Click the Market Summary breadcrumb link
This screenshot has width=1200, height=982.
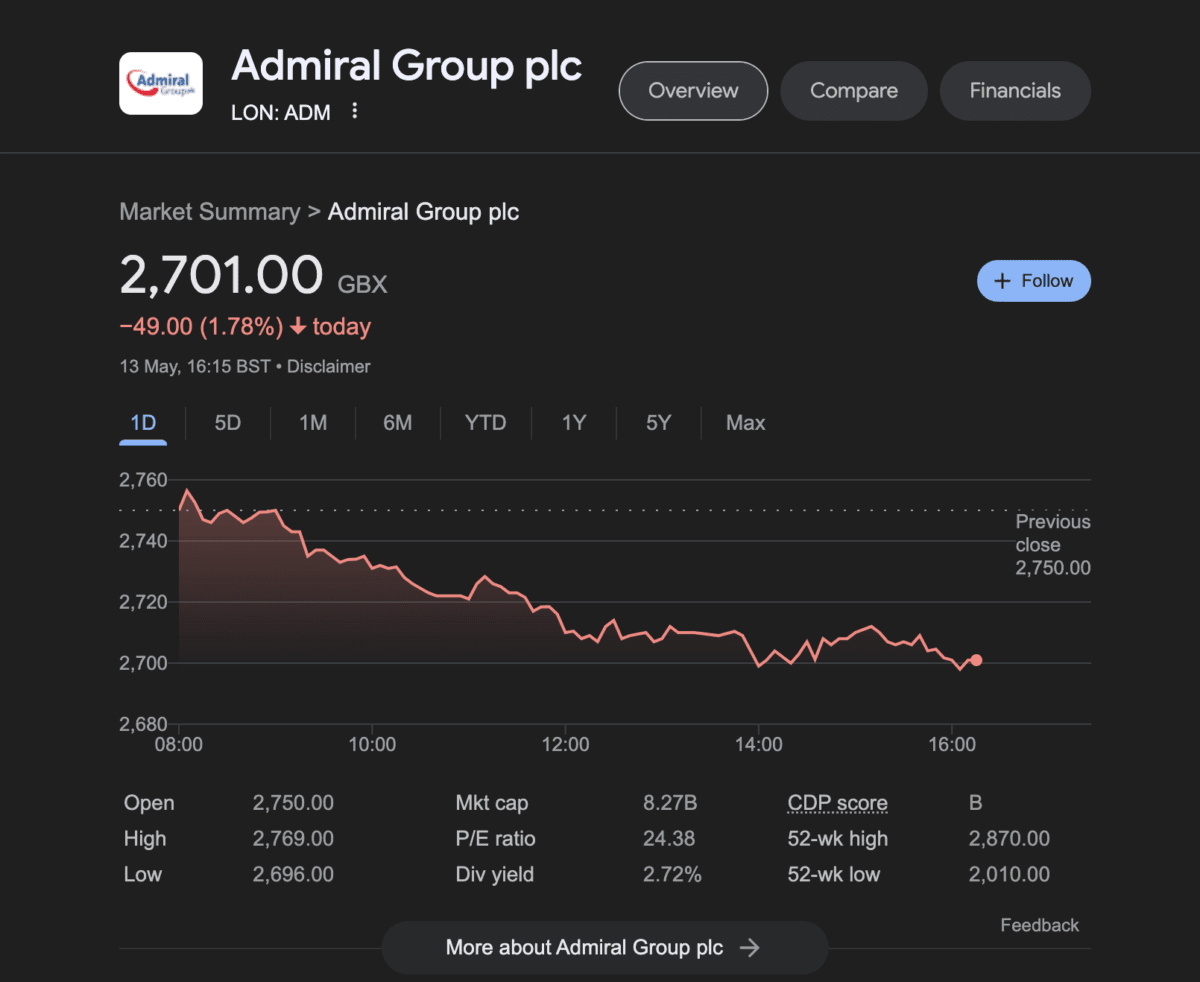[x=209, y=212]
